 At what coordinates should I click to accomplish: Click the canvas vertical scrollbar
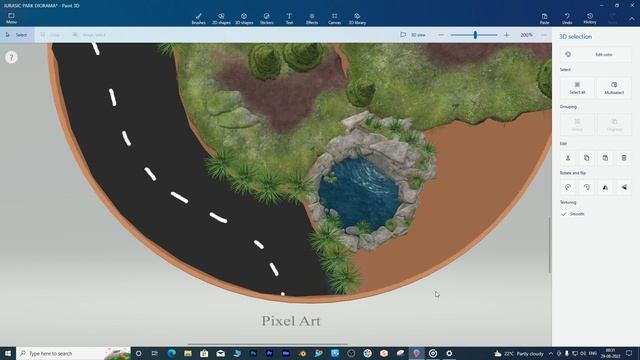[549, 245]
